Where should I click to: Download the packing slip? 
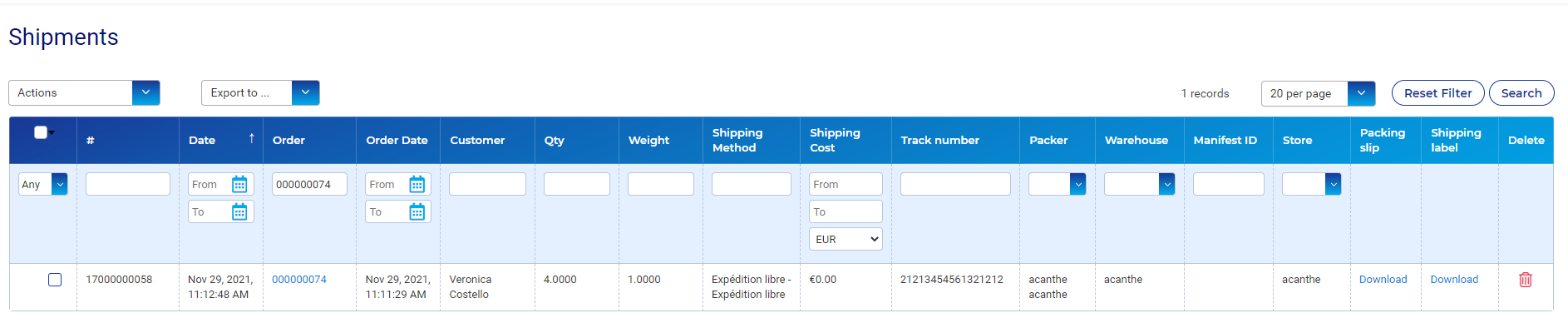[x=1383, y=280]
